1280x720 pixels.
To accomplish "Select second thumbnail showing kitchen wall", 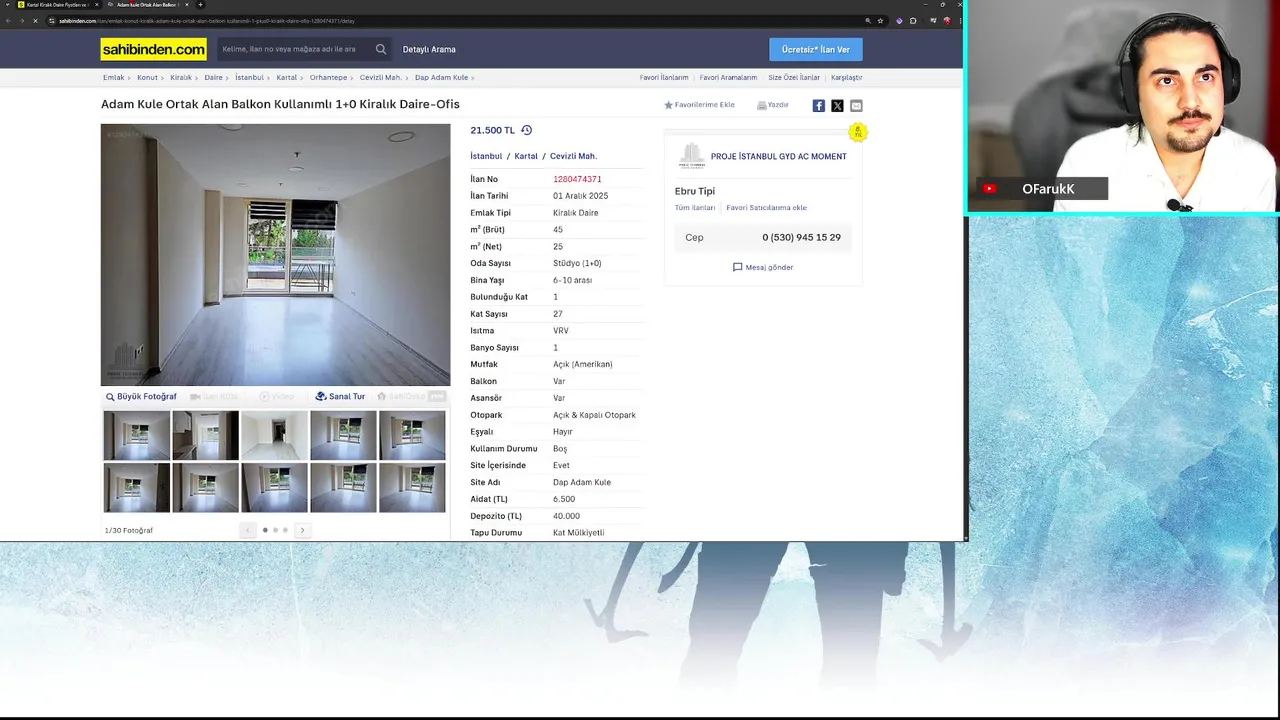I will point(205,435).
